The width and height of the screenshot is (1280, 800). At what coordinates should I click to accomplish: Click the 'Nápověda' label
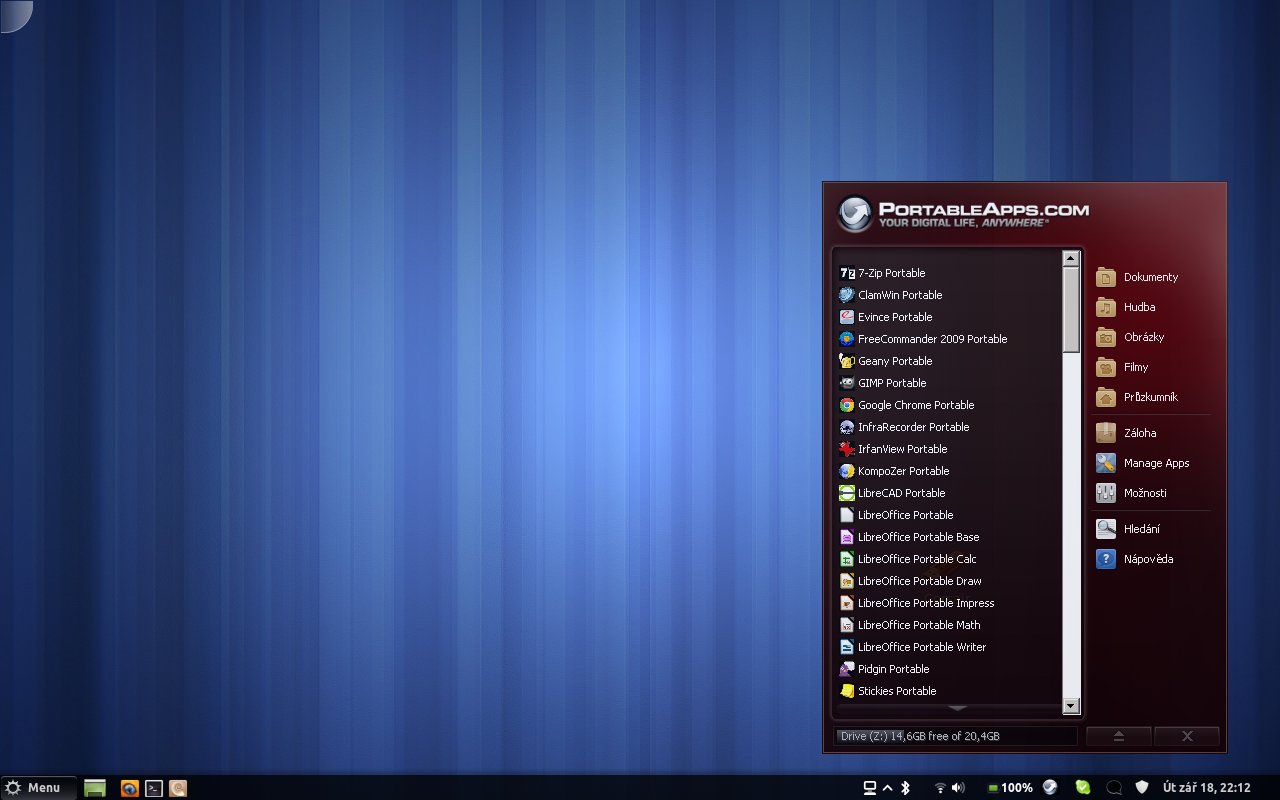pos(1149,559)
